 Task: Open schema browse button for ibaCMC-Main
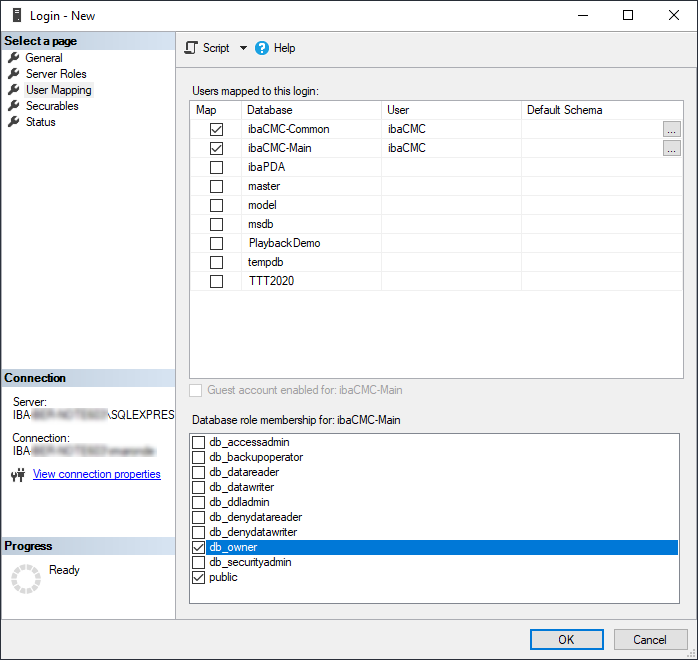[x=671, y=148]
